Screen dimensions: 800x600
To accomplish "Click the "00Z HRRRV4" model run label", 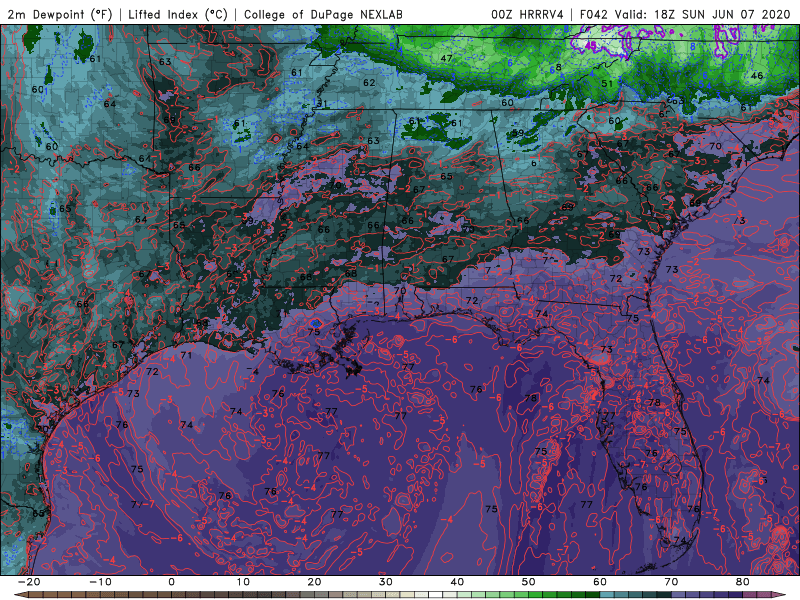I will (x=528, y=14).
